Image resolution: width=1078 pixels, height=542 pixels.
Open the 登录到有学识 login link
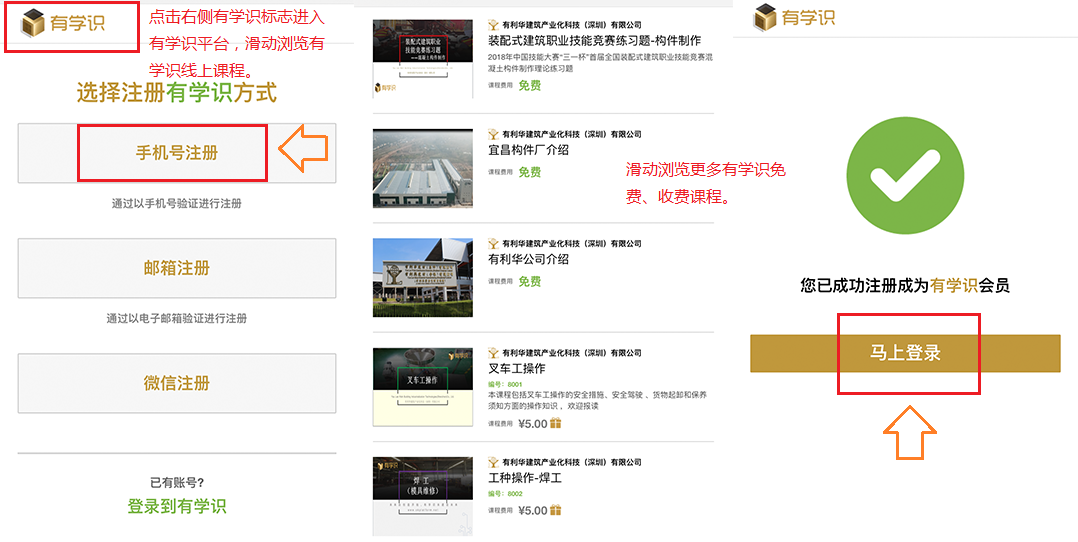coord(177,506)
